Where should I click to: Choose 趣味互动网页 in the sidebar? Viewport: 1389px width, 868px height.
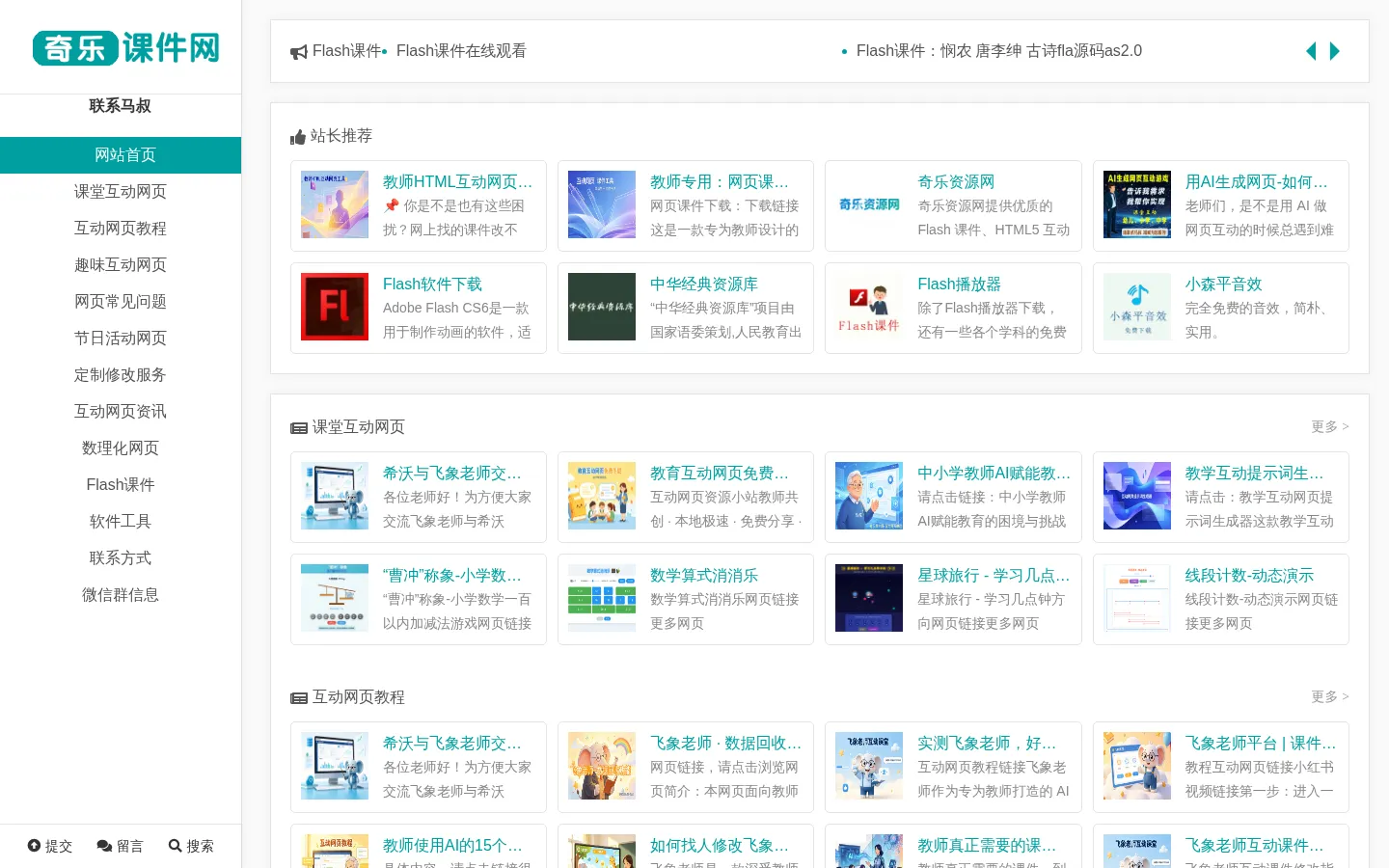[121, 265]
